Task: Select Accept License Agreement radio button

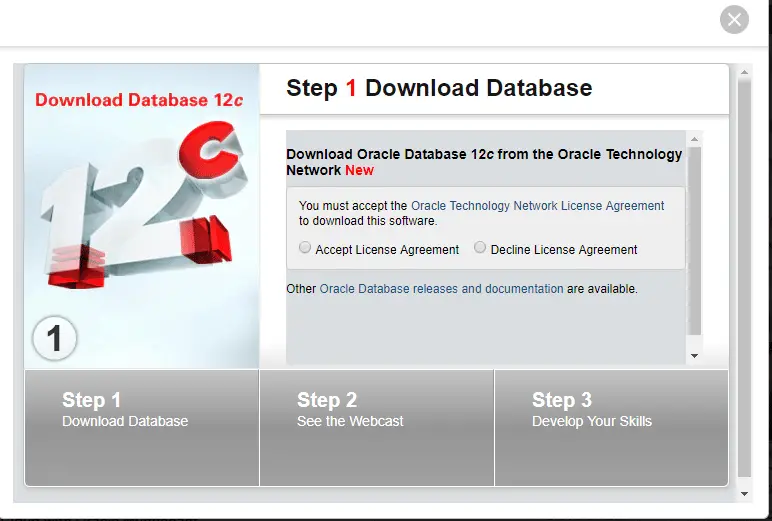Action: (305, 247)
